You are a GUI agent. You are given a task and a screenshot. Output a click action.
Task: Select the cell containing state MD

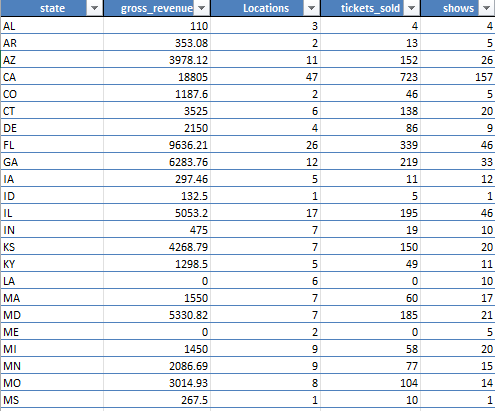(52, 315)
